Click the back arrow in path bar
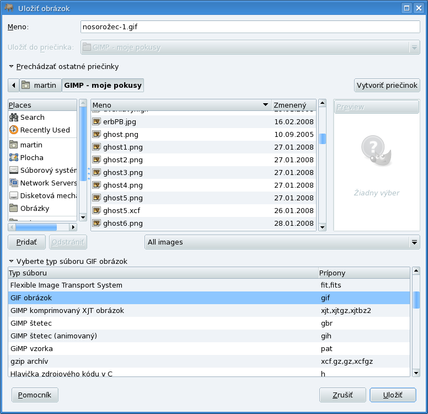This screenshot has width=428, height=414. coord(14,85)
